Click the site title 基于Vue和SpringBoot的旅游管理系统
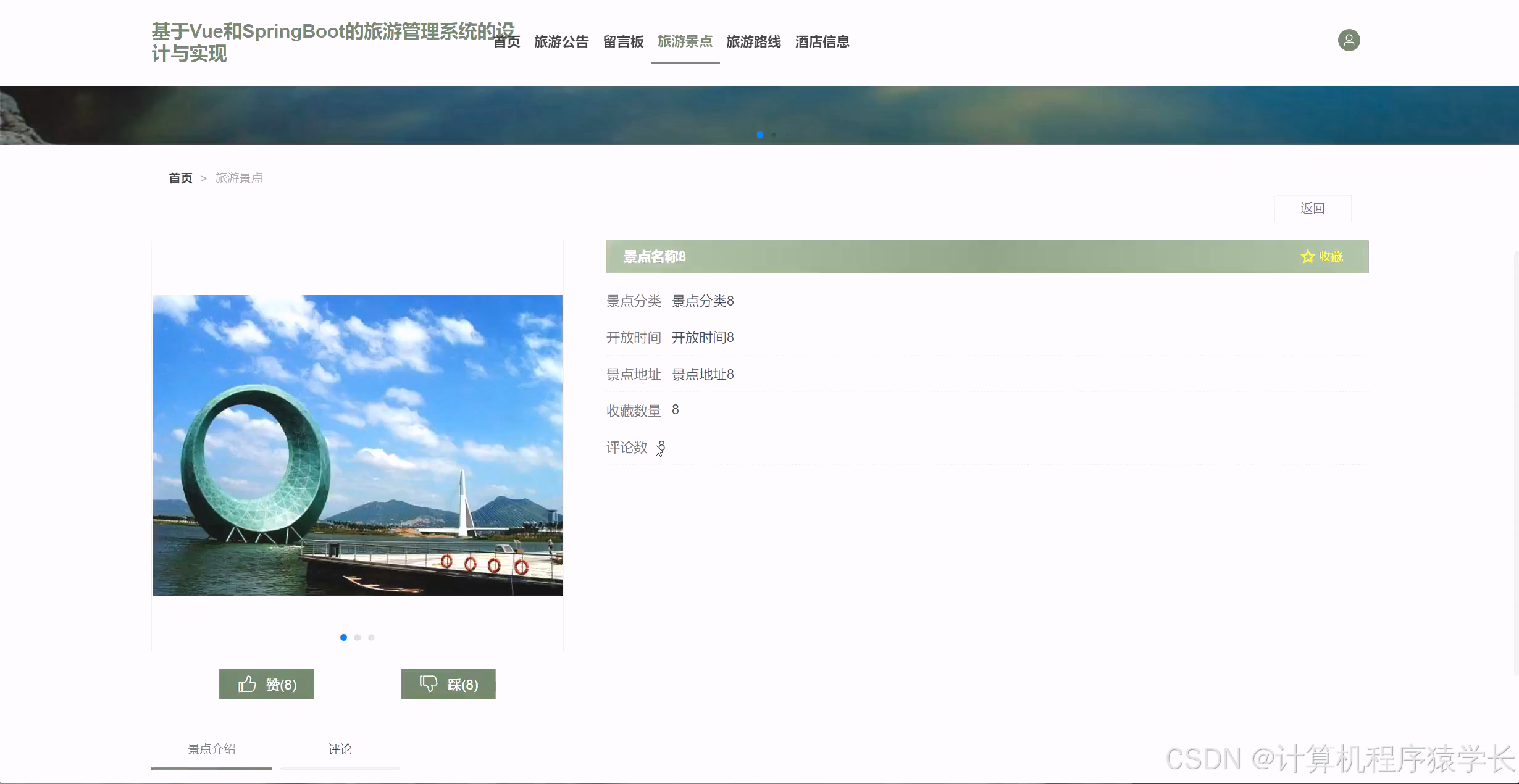 pyautogui.click(x=333, y=42)
